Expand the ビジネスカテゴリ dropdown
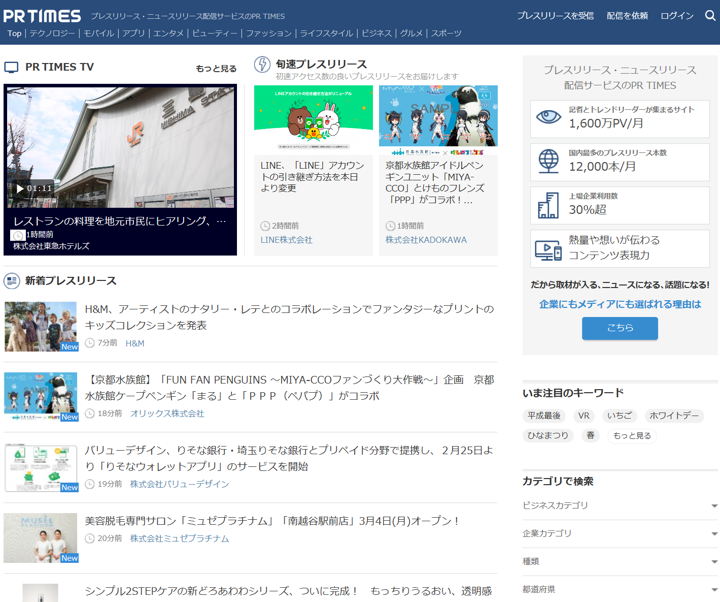This screenshot has width=720, height=602. [x=620, y=506]
